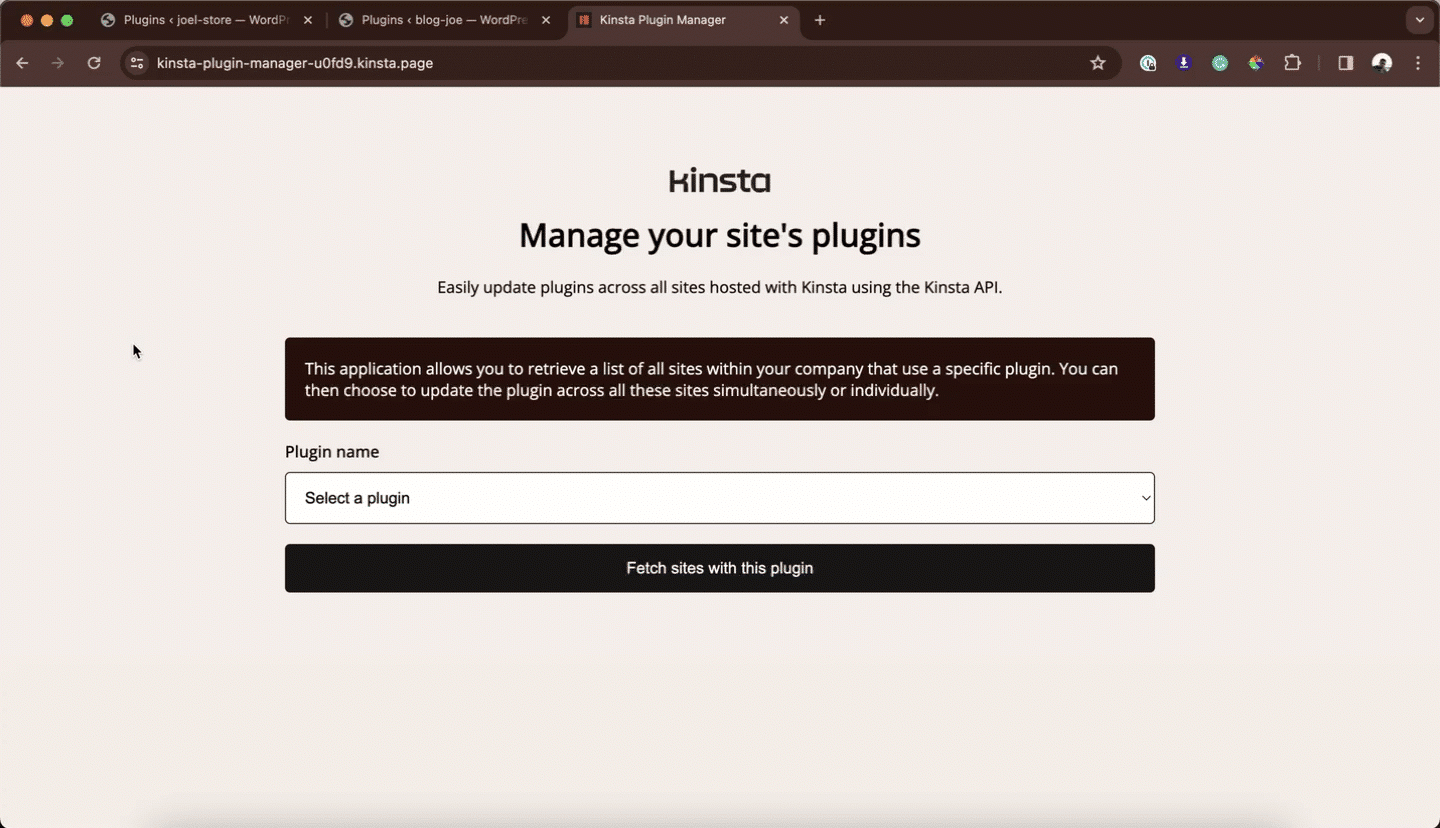Open the green circular extension
The height and width of the screenshot is (828, 1440).
[x=1220, y=63]
